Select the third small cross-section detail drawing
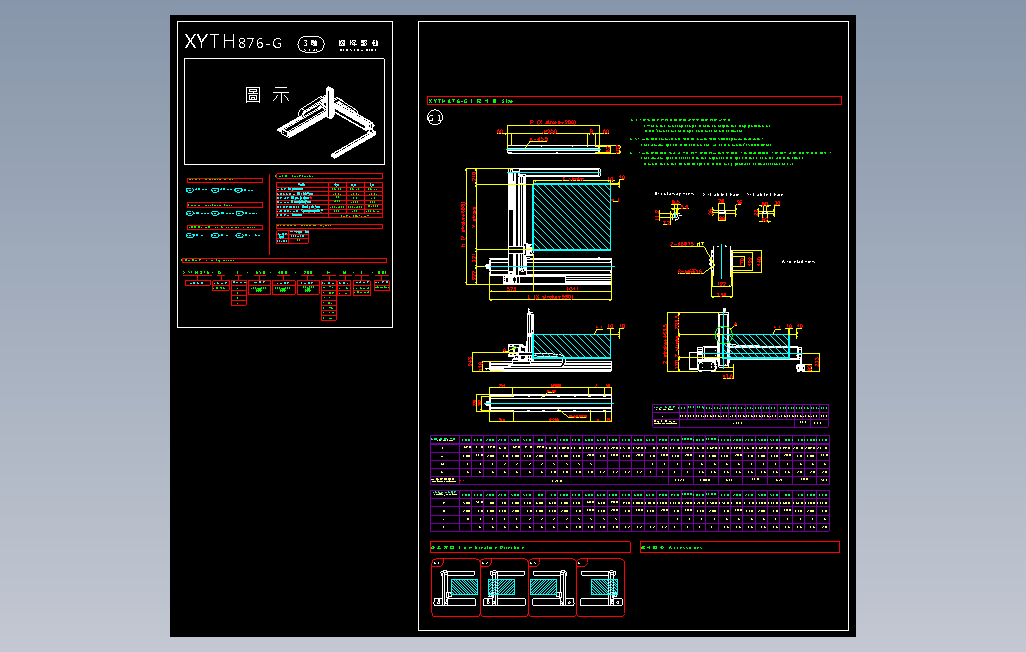 tap(766, 211)
